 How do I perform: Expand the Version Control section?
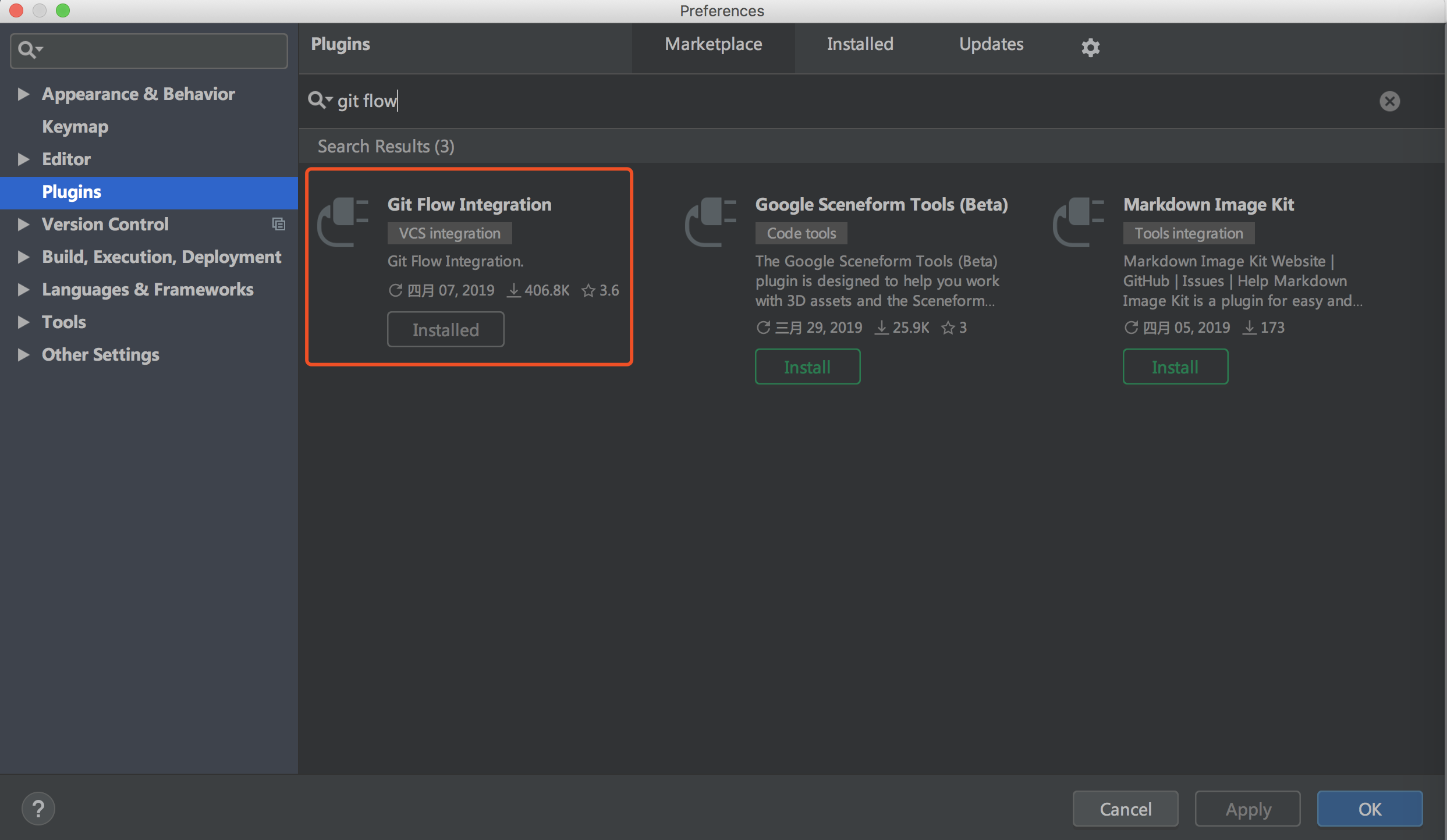pyautogui.click(x=23, y=224)
